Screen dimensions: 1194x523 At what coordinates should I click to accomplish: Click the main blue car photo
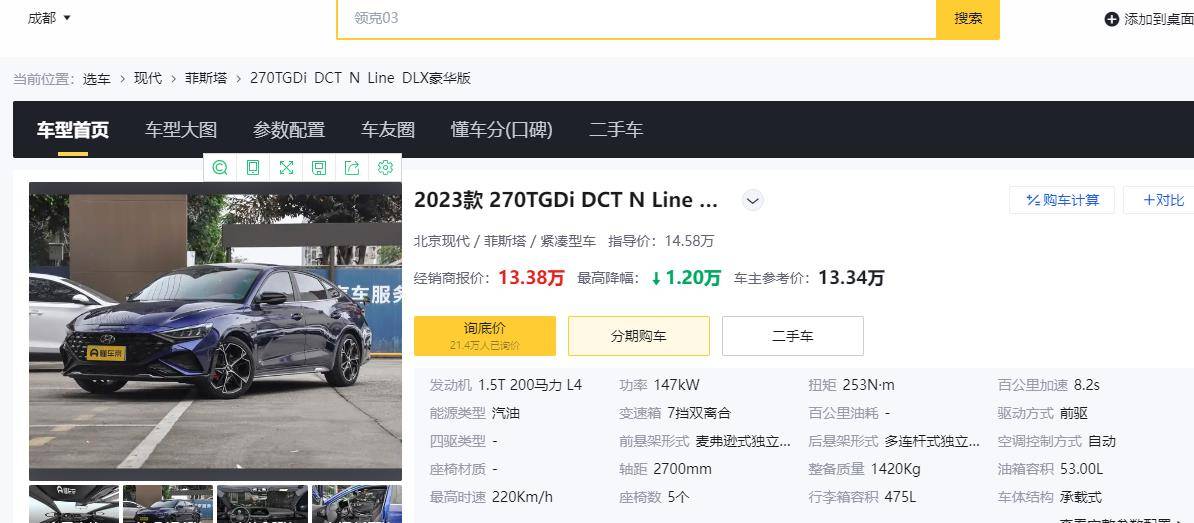coord(215,331)
